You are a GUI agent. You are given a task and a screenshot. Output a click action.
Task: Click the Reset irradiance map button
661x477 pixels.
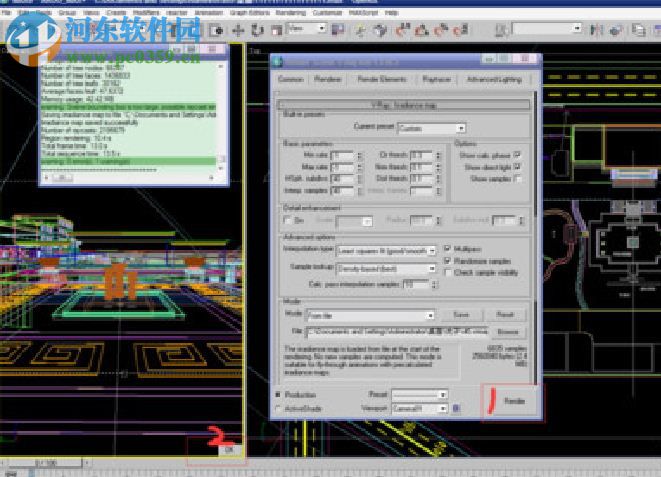coord(505,315)
